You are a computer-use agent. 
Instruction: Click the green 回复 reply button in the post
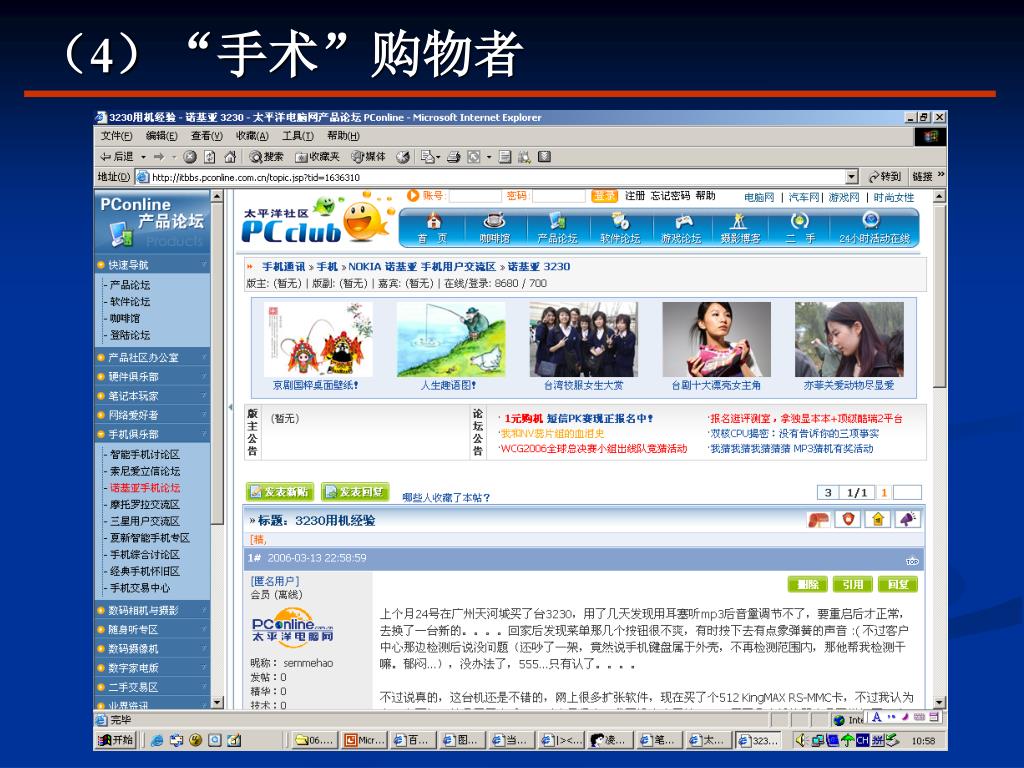[x=898, y=584]
